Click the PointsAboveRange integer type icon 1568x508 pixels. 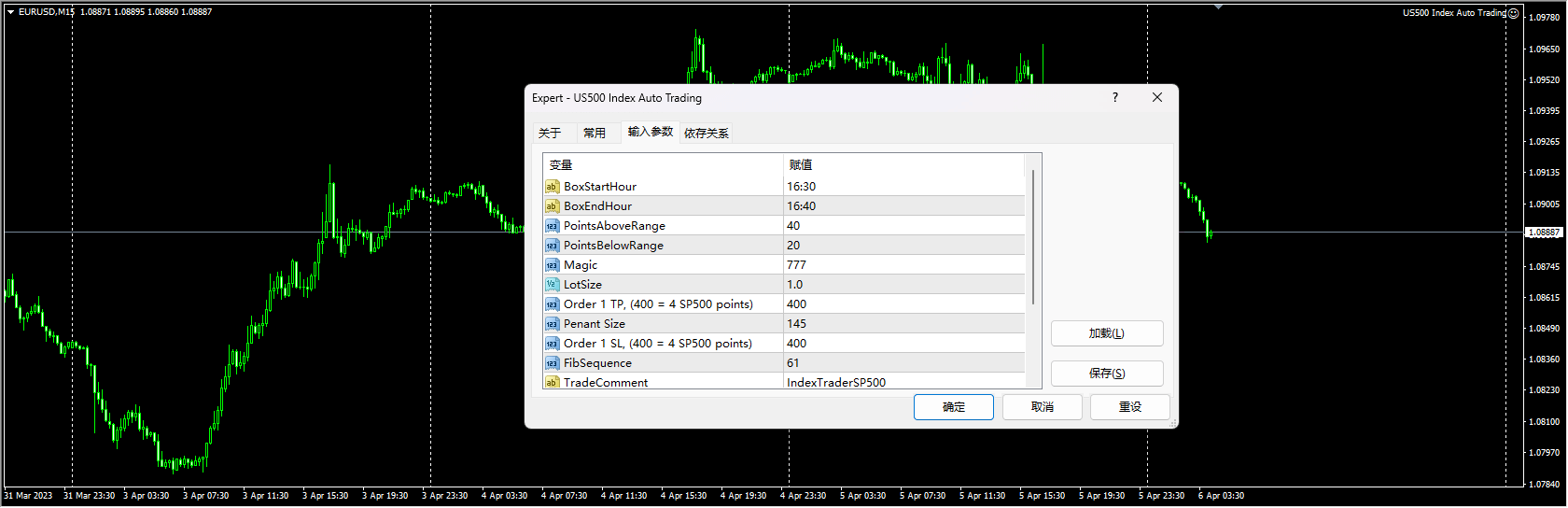point(552,226)
